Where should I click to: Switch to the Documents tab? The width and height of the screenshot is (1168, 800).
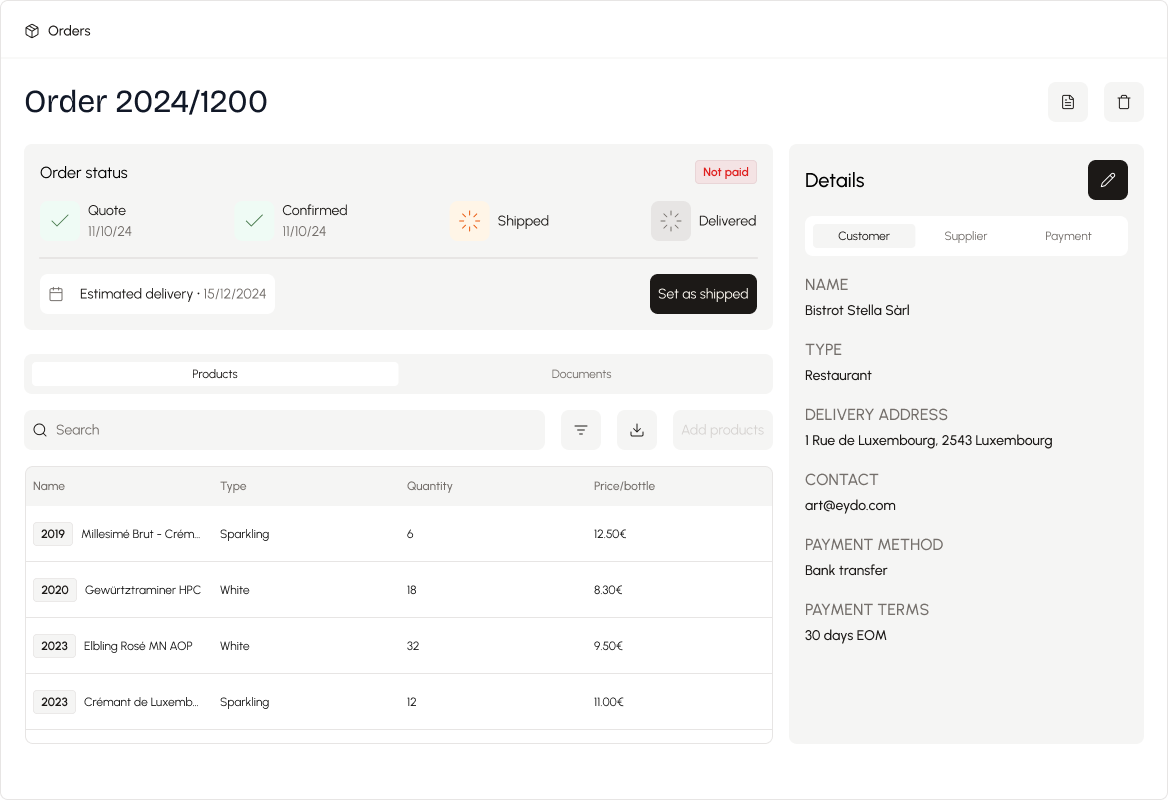click(x=581, y=374)
